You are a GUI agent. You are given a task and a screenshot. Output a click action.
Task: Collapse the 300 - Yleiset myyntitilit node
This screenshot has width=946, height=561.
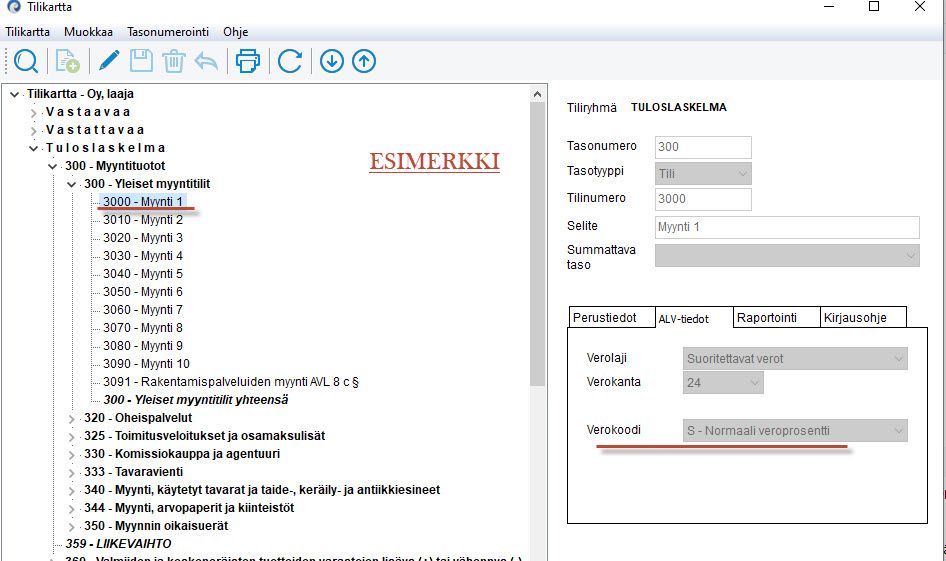[72, 185]
